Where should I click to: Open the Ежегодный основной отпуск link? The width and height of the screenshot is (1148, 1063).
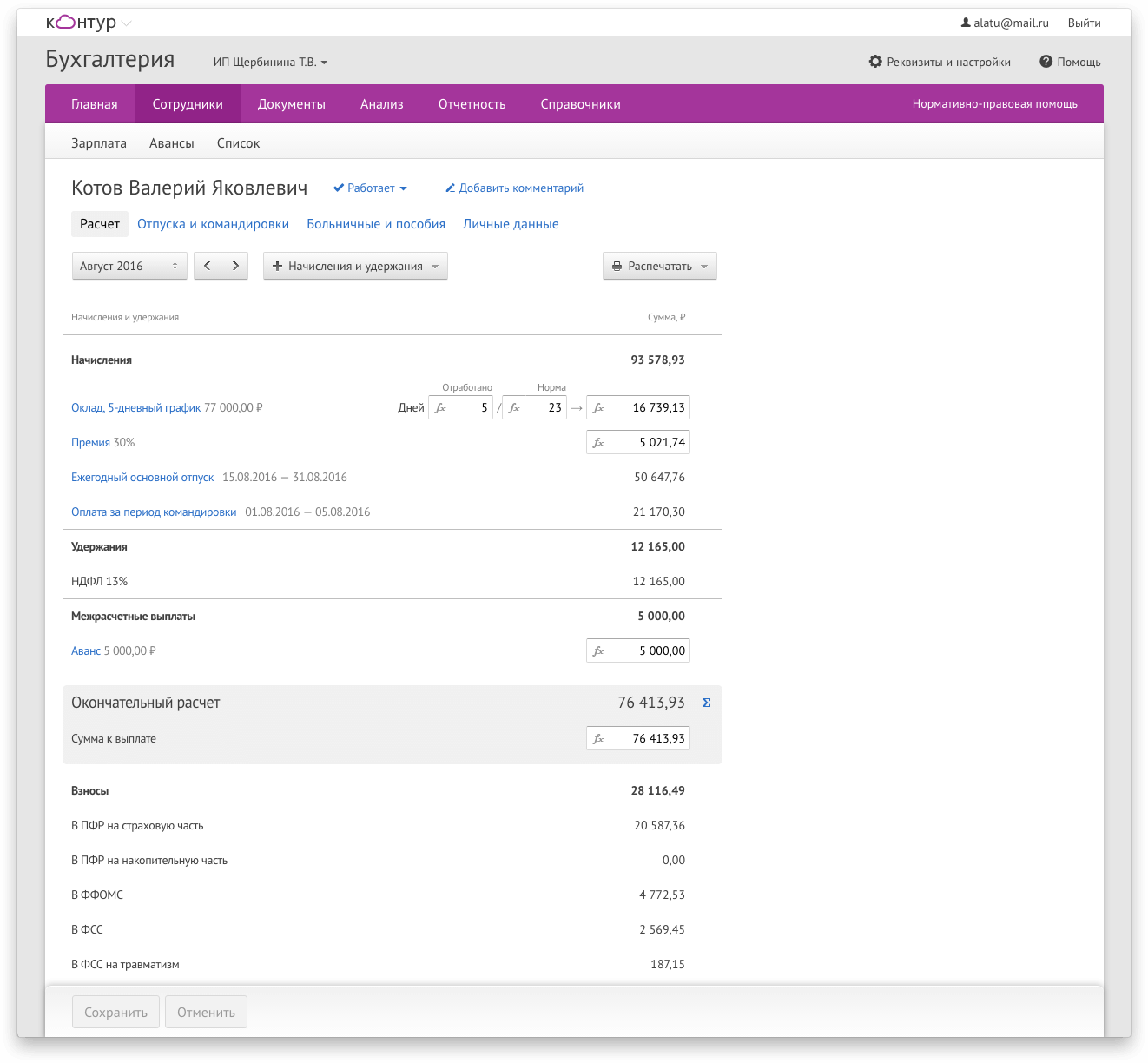point(142,477)
